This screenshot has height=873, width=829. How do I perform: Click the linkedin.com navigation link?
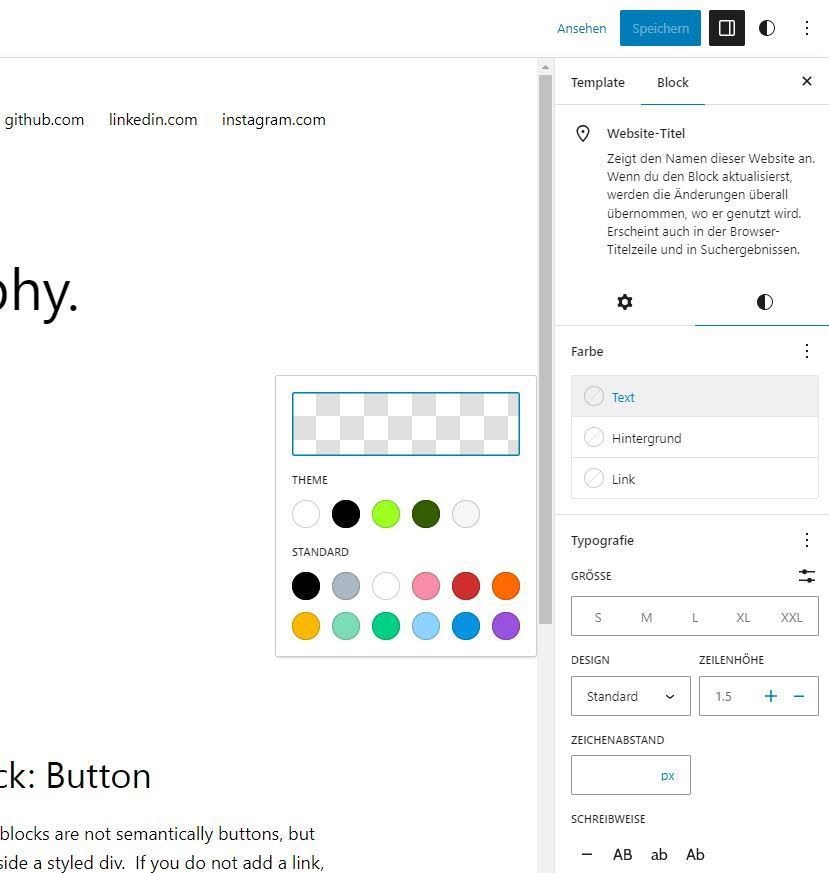click(x=153, y=120)
